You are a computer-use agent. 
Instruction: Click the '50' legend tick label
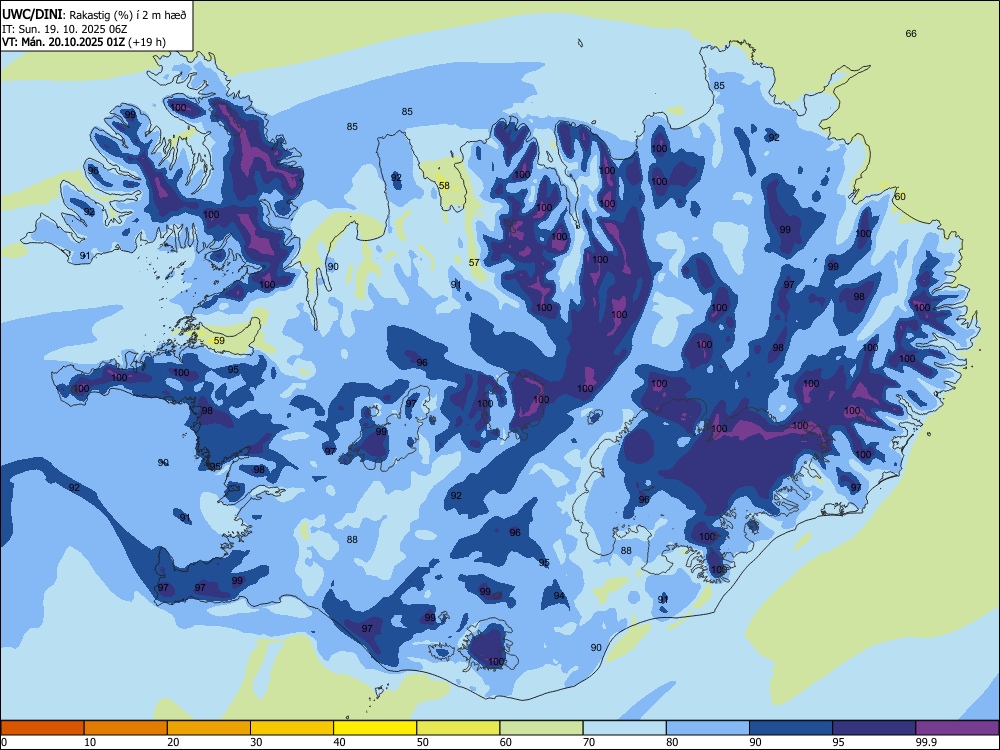(423, 742)
